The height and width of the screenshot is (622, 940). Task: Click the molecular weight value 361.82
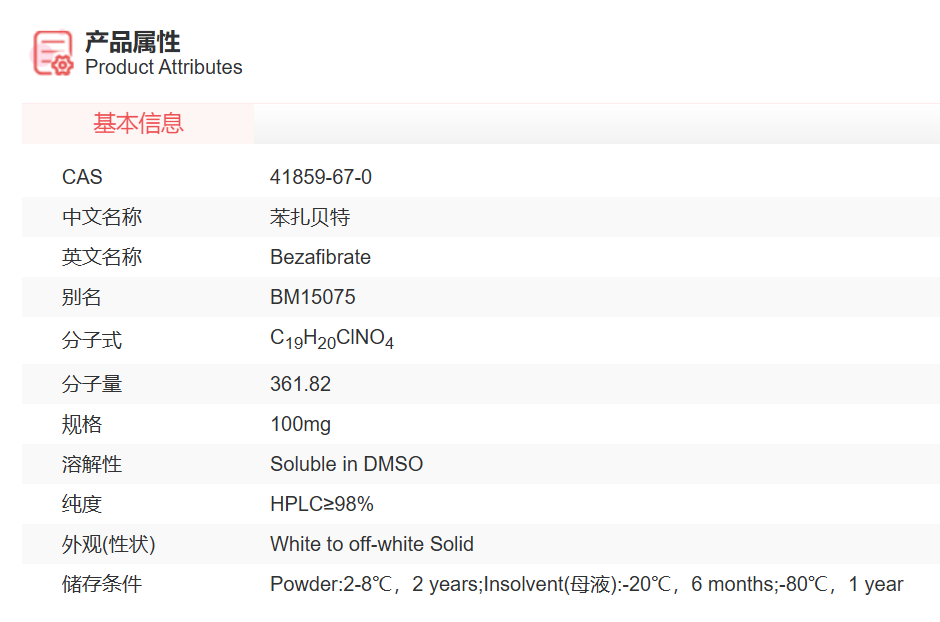click(x=300, y=384)
